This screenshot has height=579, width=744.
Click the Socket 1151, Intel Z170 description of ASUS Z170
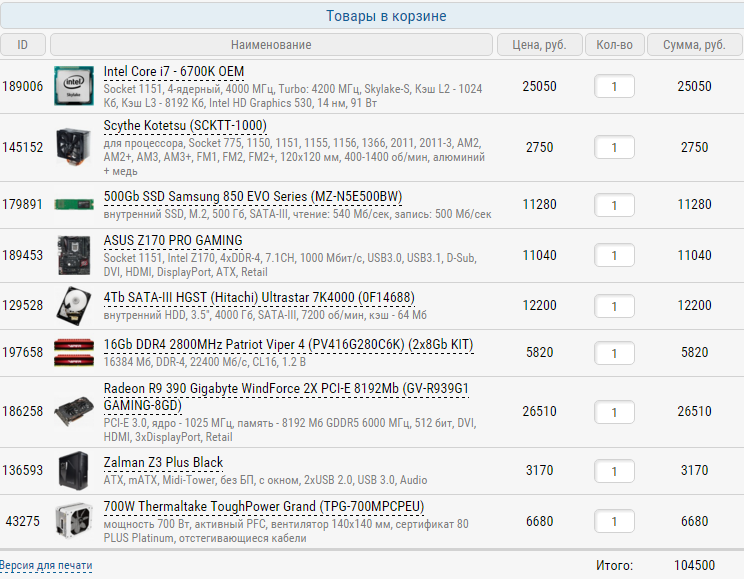[290, 265]
